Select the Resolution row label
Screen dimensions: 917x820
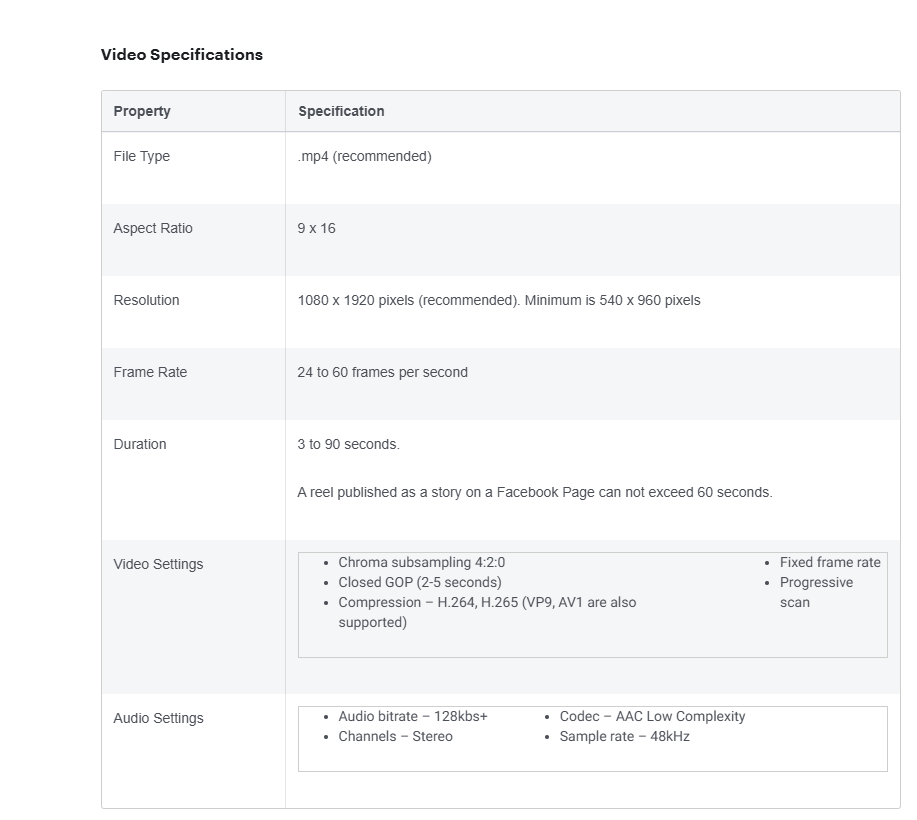[146, 300]
